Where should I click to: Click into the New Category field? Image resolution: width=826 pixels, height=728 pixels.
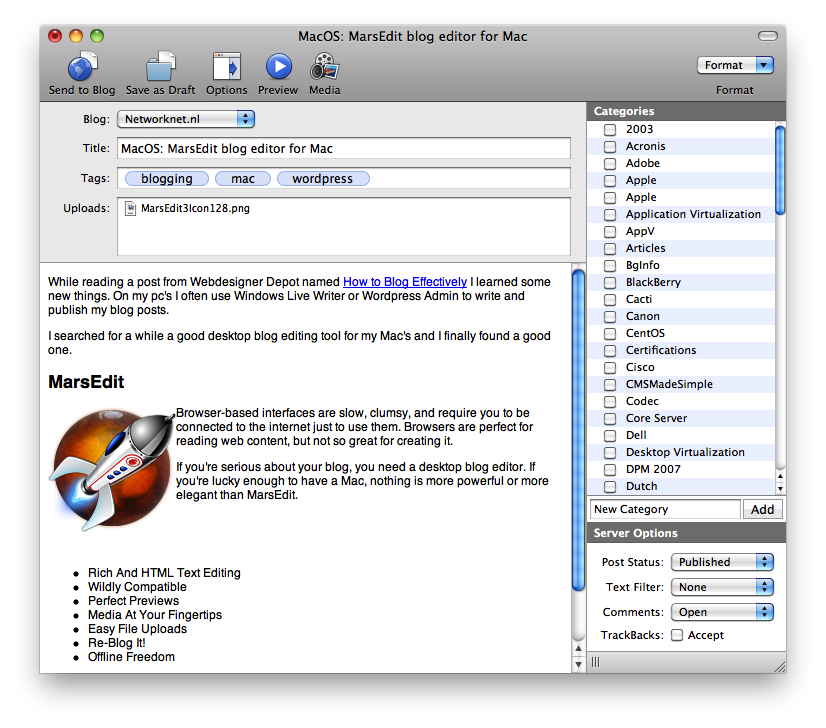click(x=665, y=509)
